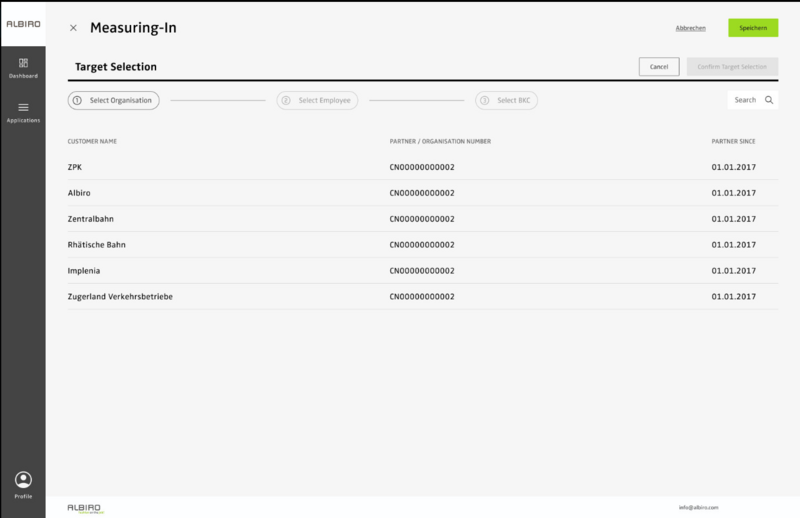Go to step 3 Select BKC
The image size is (800, 518).
(x=506, y=100)
